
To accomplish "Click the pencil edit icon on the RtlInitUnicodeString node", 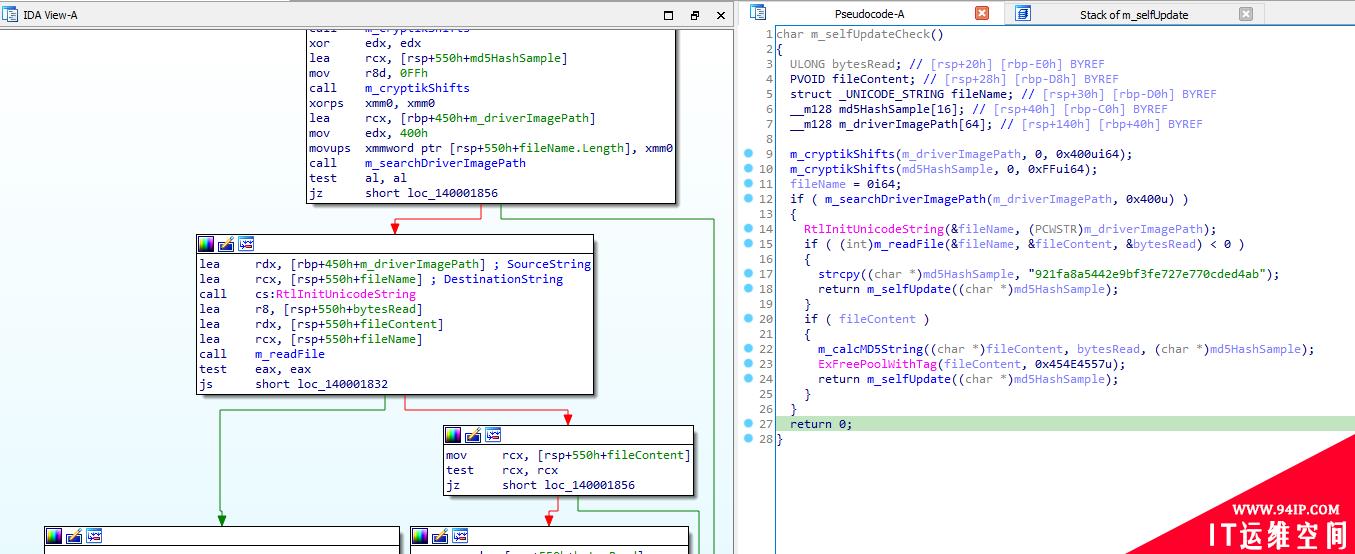I will (226, 243).
